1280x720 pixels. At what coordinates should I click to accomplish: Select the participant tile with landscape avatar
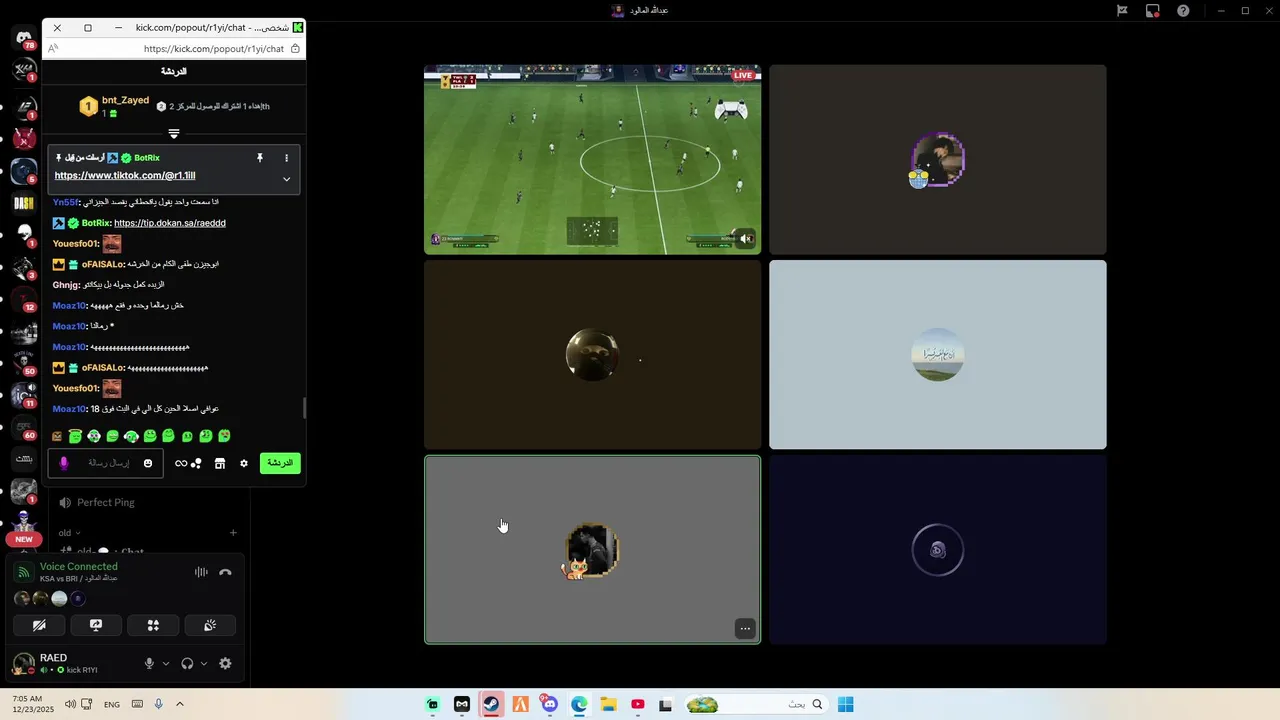[x=938, y=354]
